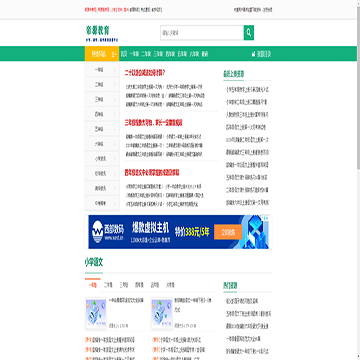This screenshot has width=360, height=360.
Task: Open 首页 in the green navigation bar
Action: point(124,54)
